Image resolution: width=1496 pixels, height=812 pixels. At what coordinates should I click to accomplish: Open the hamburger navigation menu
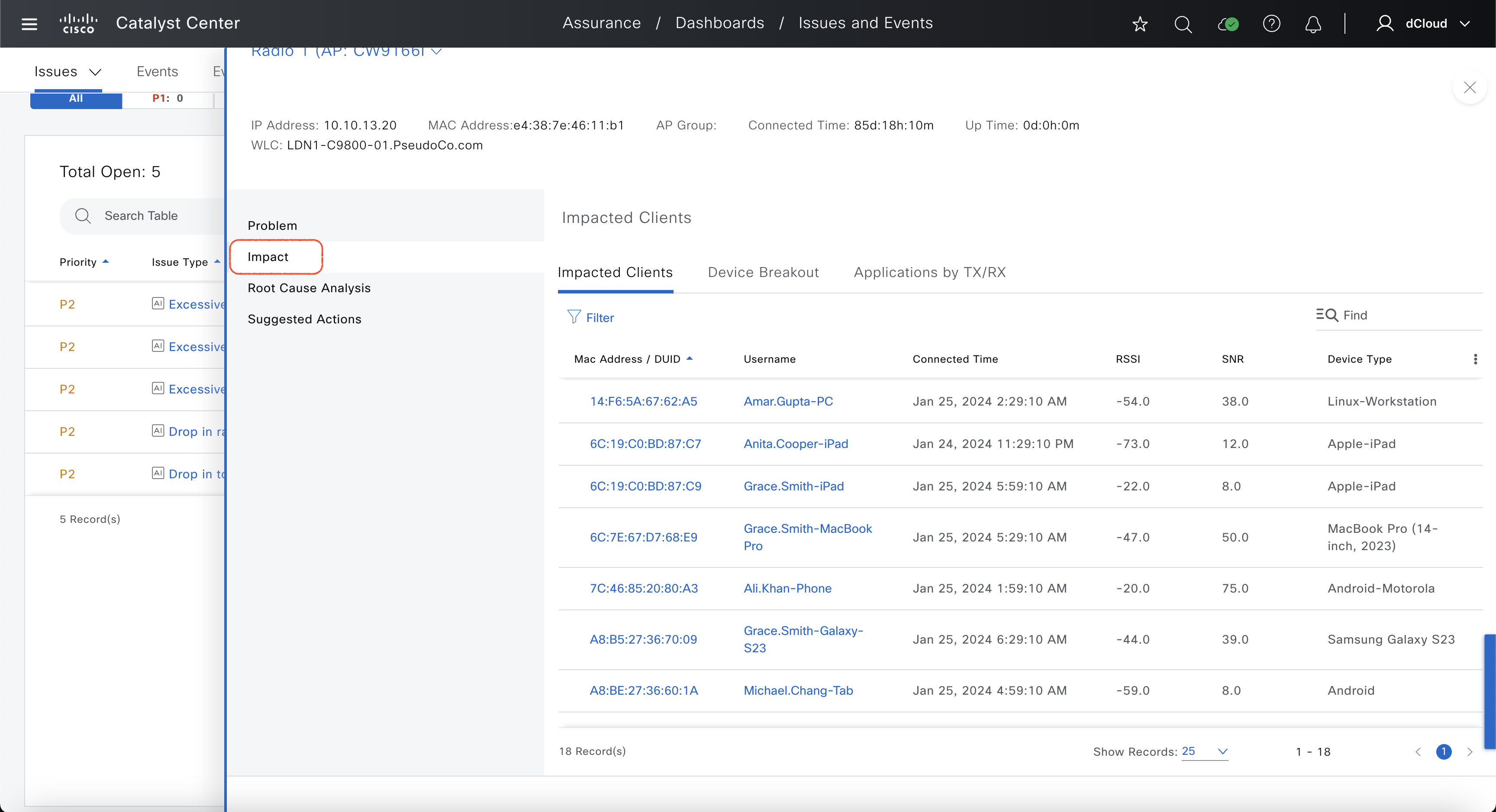29,24
